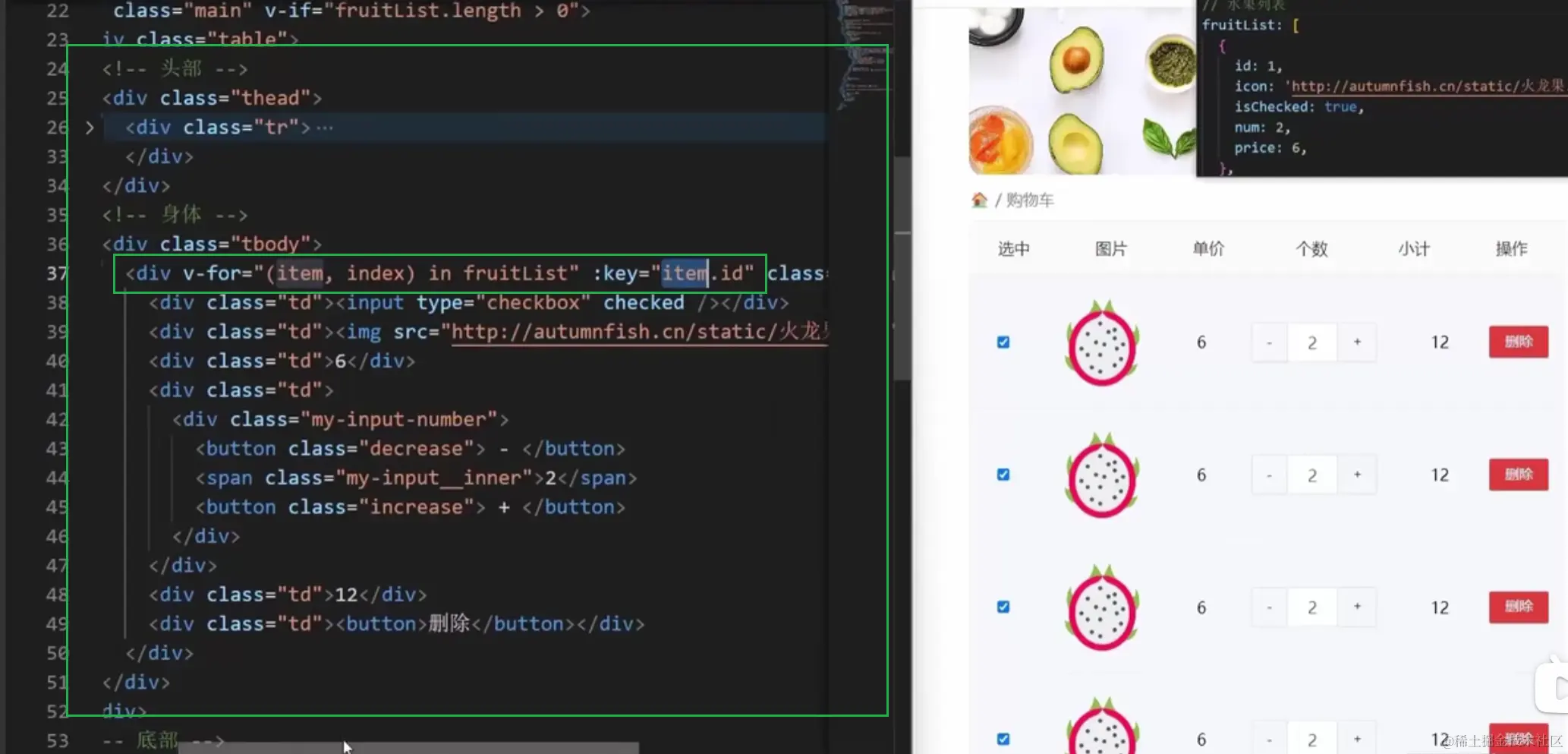Select the 操作 column header
Screen dimensions: 1568x754
1511,249
